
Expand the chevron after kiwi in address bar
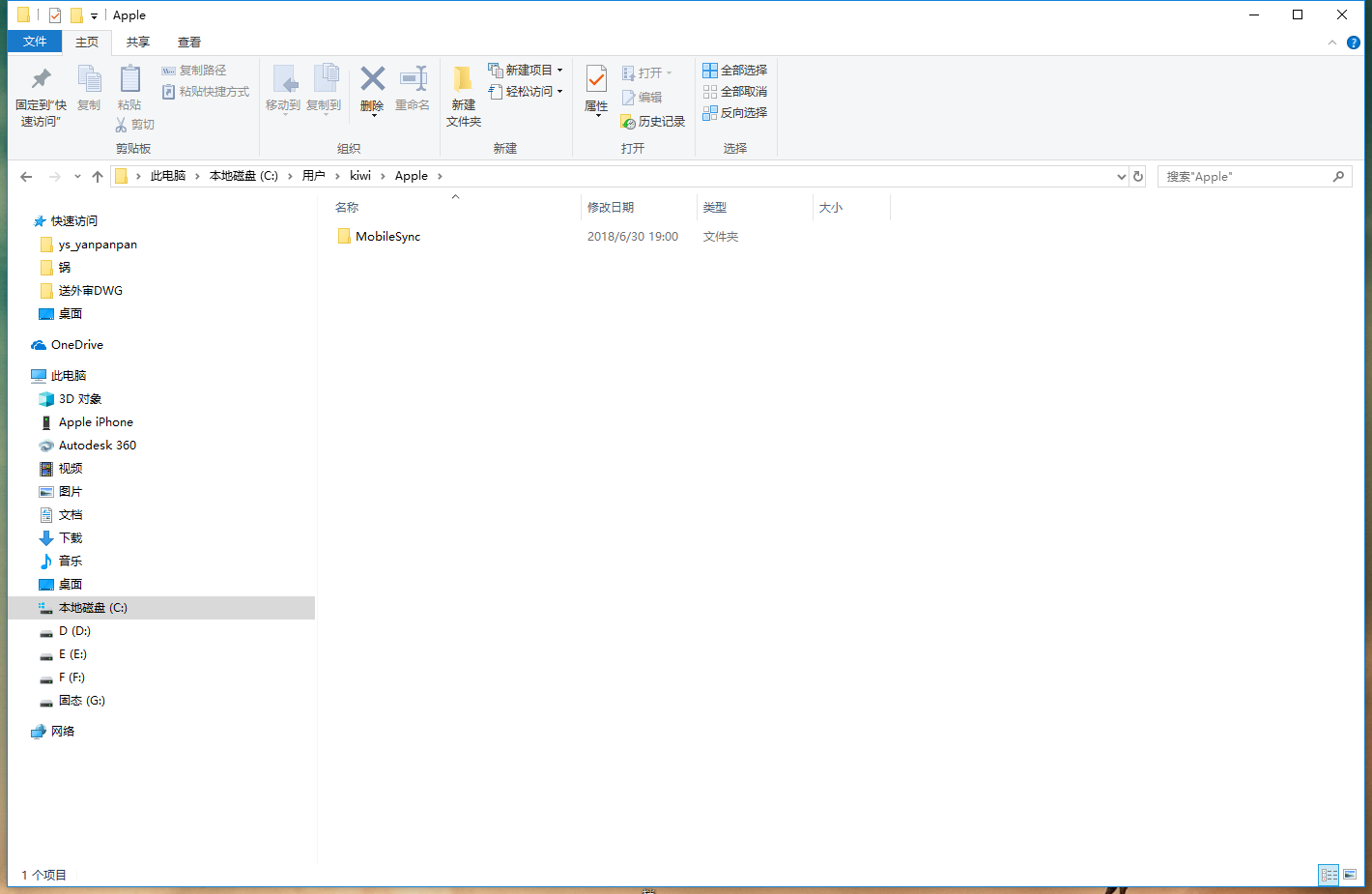[x=383, y=176]
